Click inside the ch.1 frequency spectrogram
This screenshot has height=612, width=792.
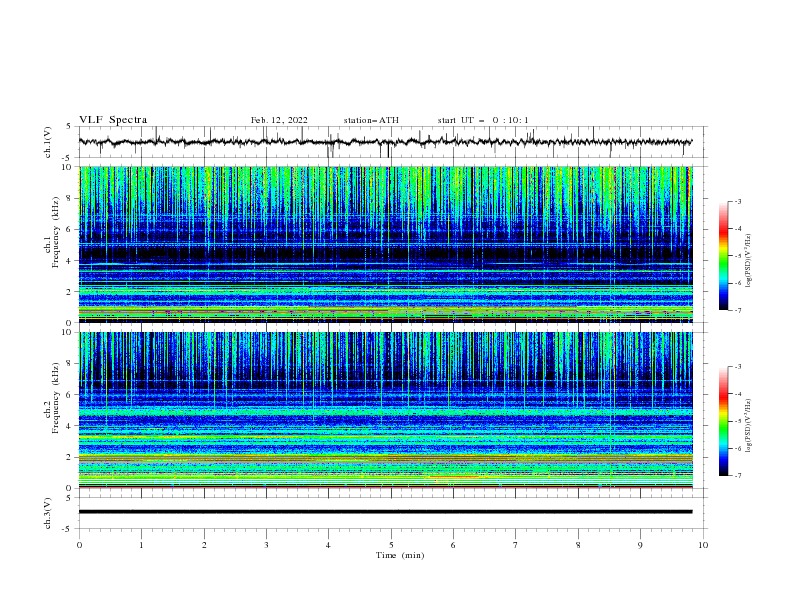(x=385, y=244)
